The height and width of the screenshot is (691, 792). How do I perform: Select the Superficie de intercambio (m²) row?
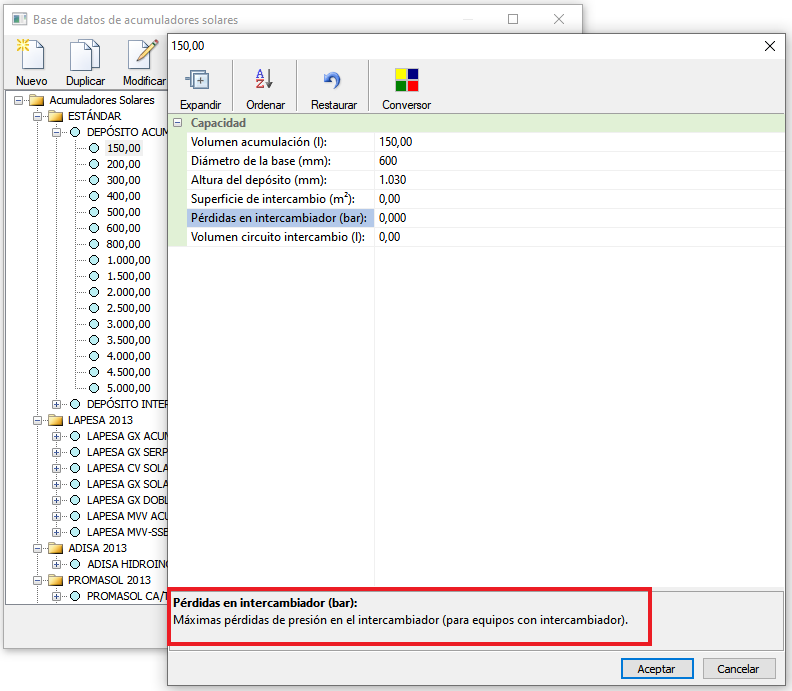point(280,199)
